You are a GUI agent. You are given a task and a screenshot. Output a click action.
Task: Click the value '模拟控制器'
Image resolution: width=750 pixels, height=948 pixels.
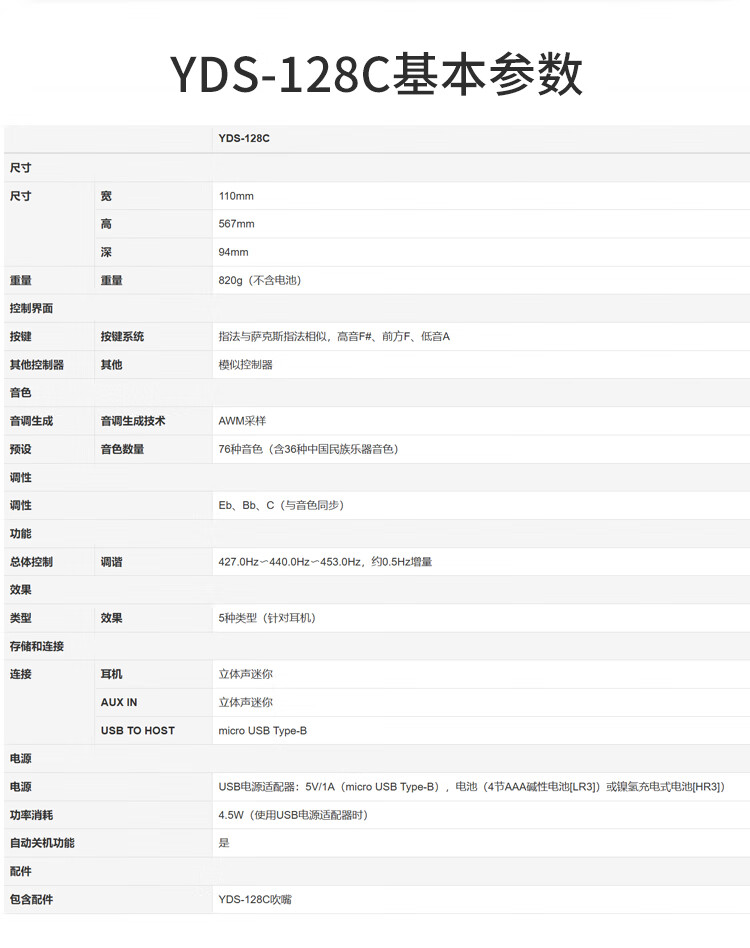pyautogui.click(x=245, y=365)
